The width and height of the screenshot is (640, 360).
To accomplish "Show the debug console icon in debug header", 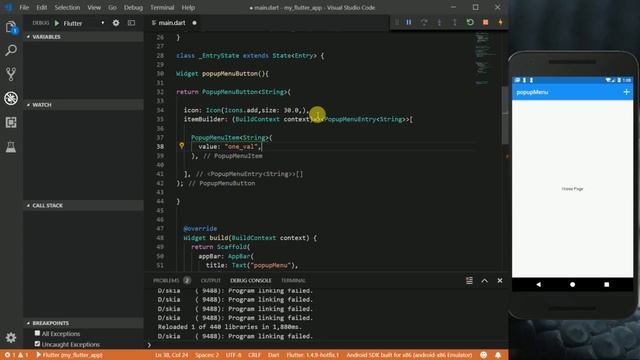I will [131, 23].
